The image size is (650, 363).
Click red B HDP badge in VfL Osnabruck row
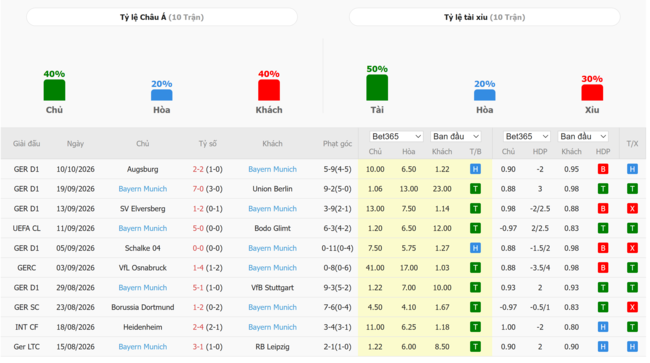603,268
